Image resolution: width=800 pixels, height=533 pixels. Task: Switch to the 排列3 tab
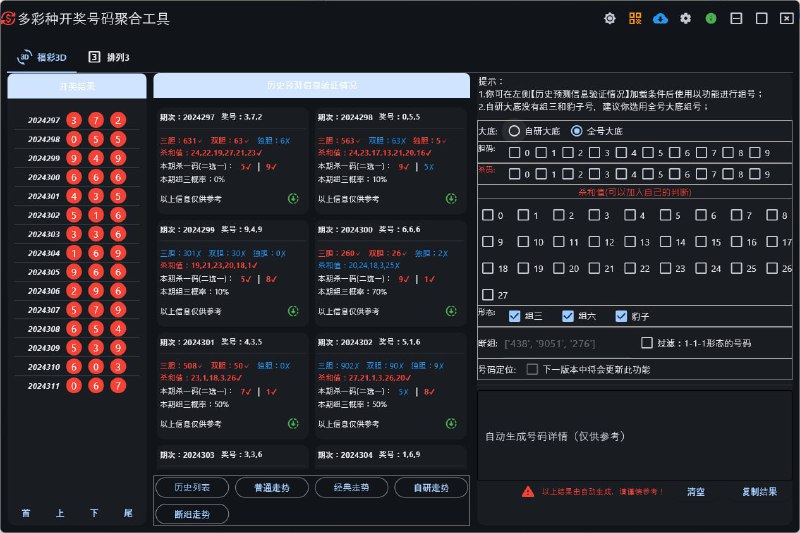point(110,58)
